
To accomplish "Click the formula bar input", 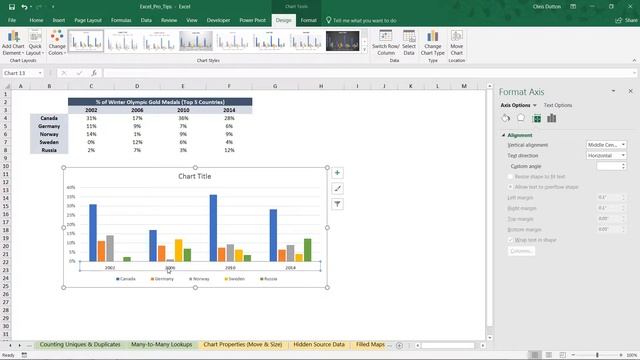I will [369, 73].
